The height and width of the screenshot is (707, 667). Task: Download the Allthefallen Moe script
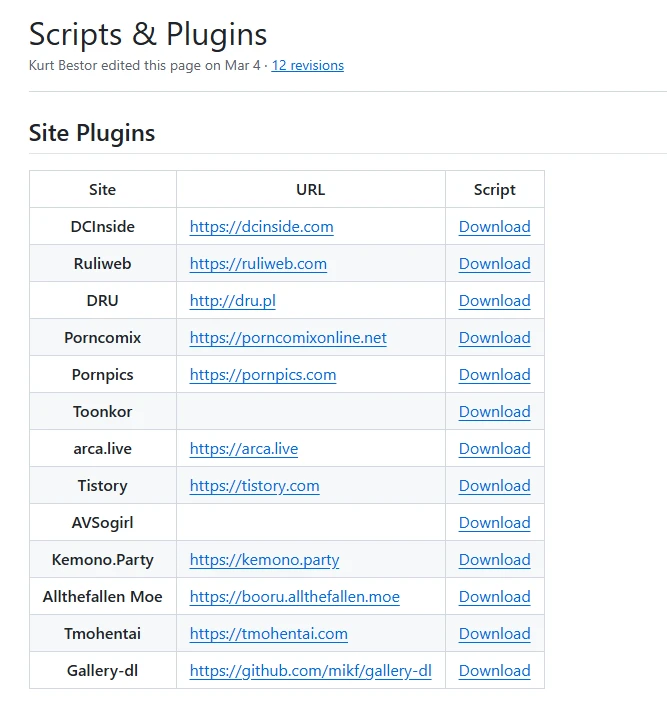coord(494,597)
